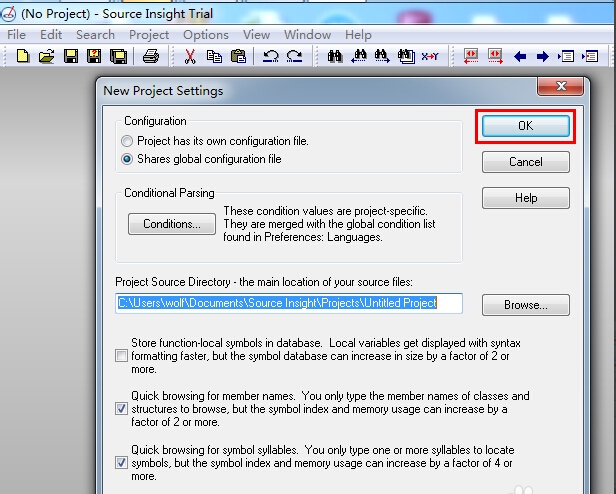Click Browse... to choose source directory
Screen dimensions: 616x494
525,305
